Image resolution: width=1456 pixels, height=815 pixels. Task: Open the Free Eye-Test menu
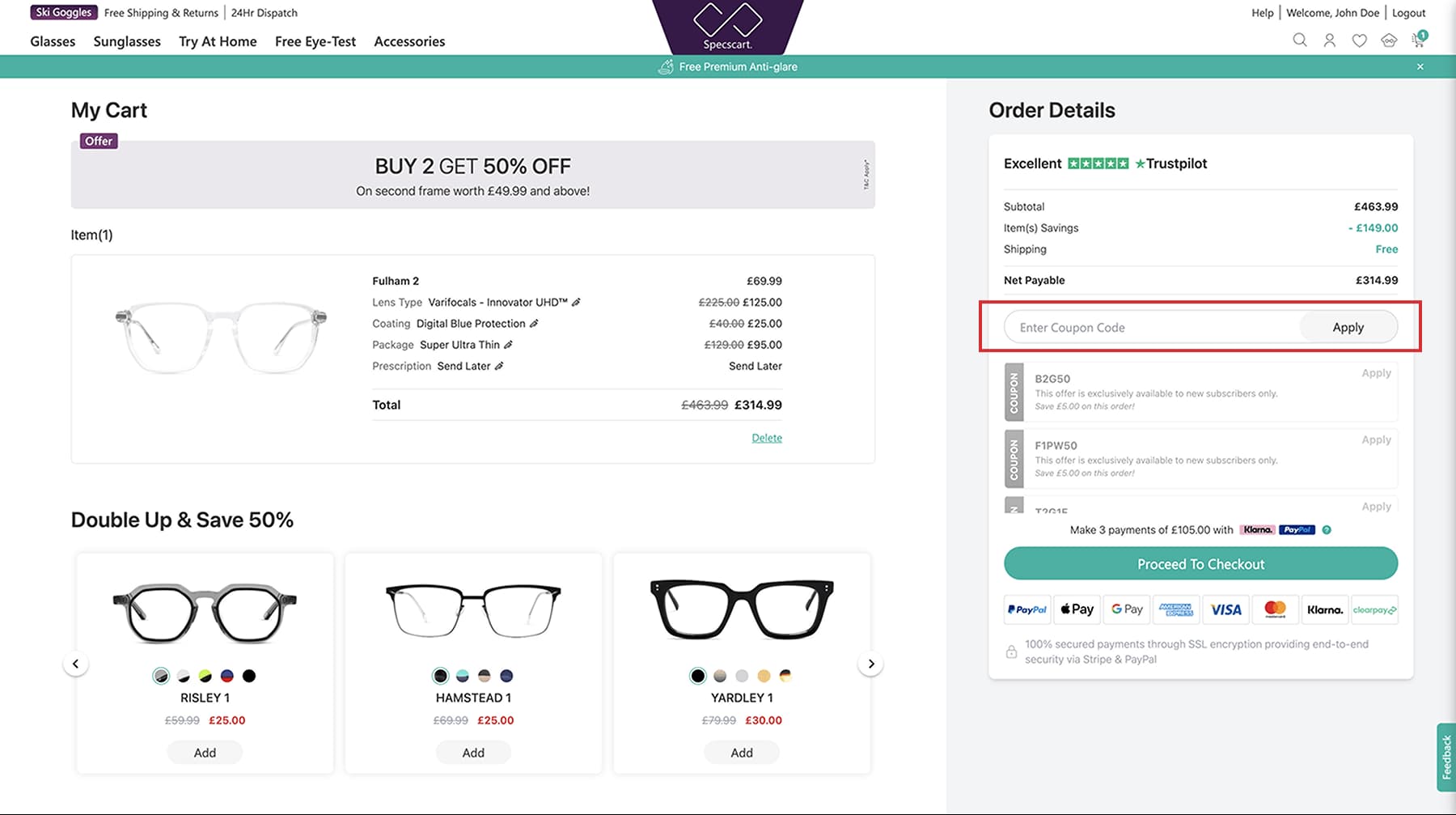[315, 41]
